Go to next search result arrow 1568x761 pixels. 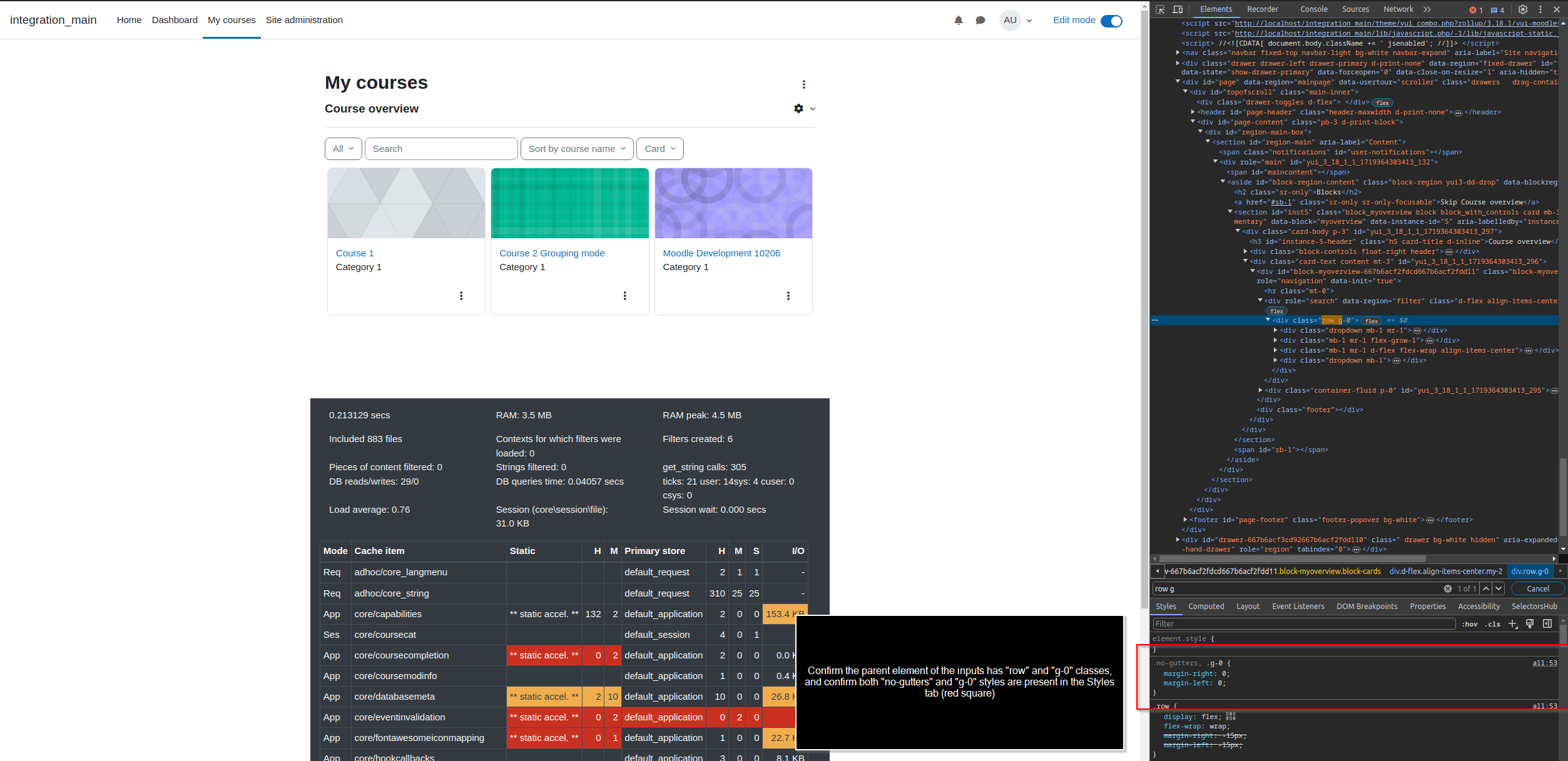[1499, 588]
